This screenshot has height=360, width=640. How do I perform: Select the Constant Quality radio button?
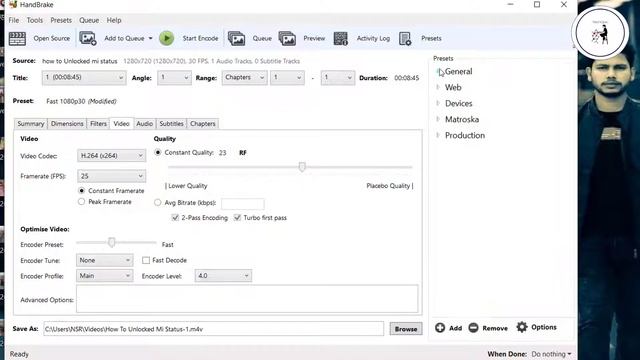(158, 152)
